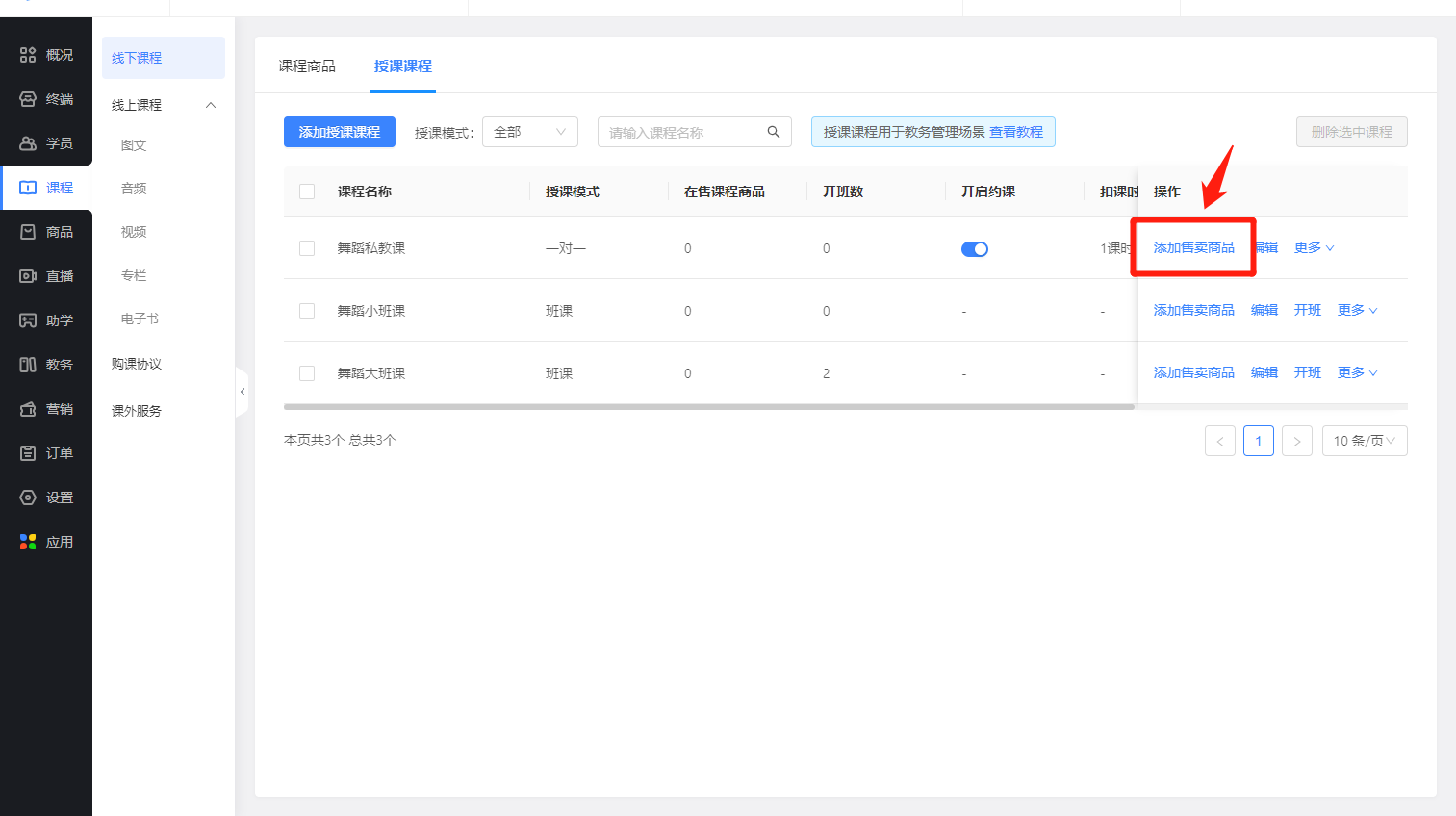This screenshot has height=816, width=1456.
Task: Click the search magnifier icon in course name box
Action: [x=773, y=132]
